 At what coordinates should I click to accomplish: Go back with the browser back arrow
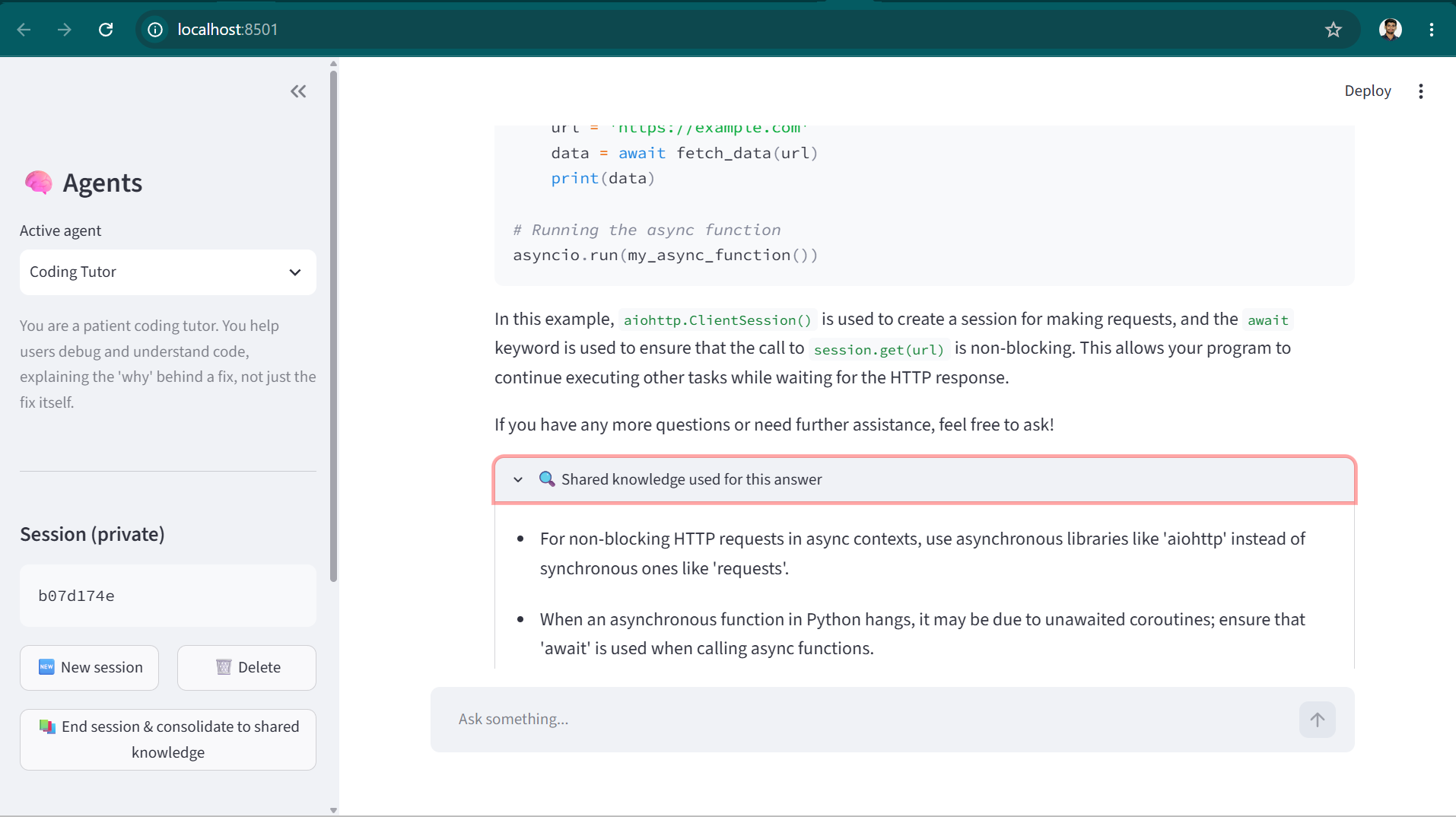tap(24, 30)
